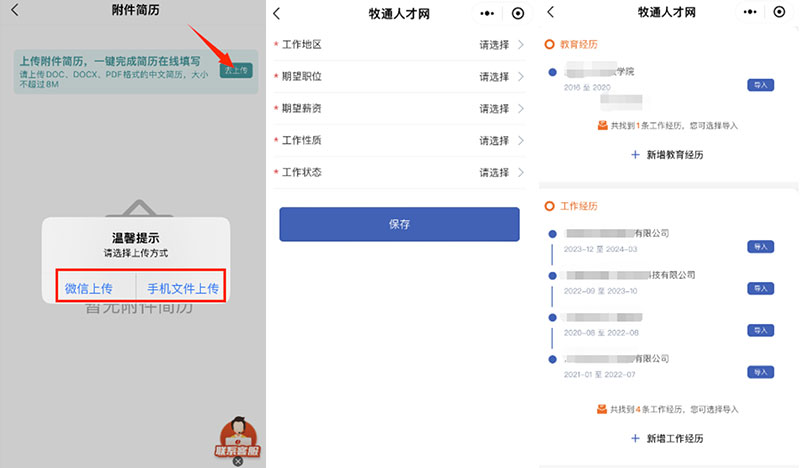Open 期望职位 selection chevron
Image resolution: width=800 pixels, height=468 pixels.
[520, 77]
